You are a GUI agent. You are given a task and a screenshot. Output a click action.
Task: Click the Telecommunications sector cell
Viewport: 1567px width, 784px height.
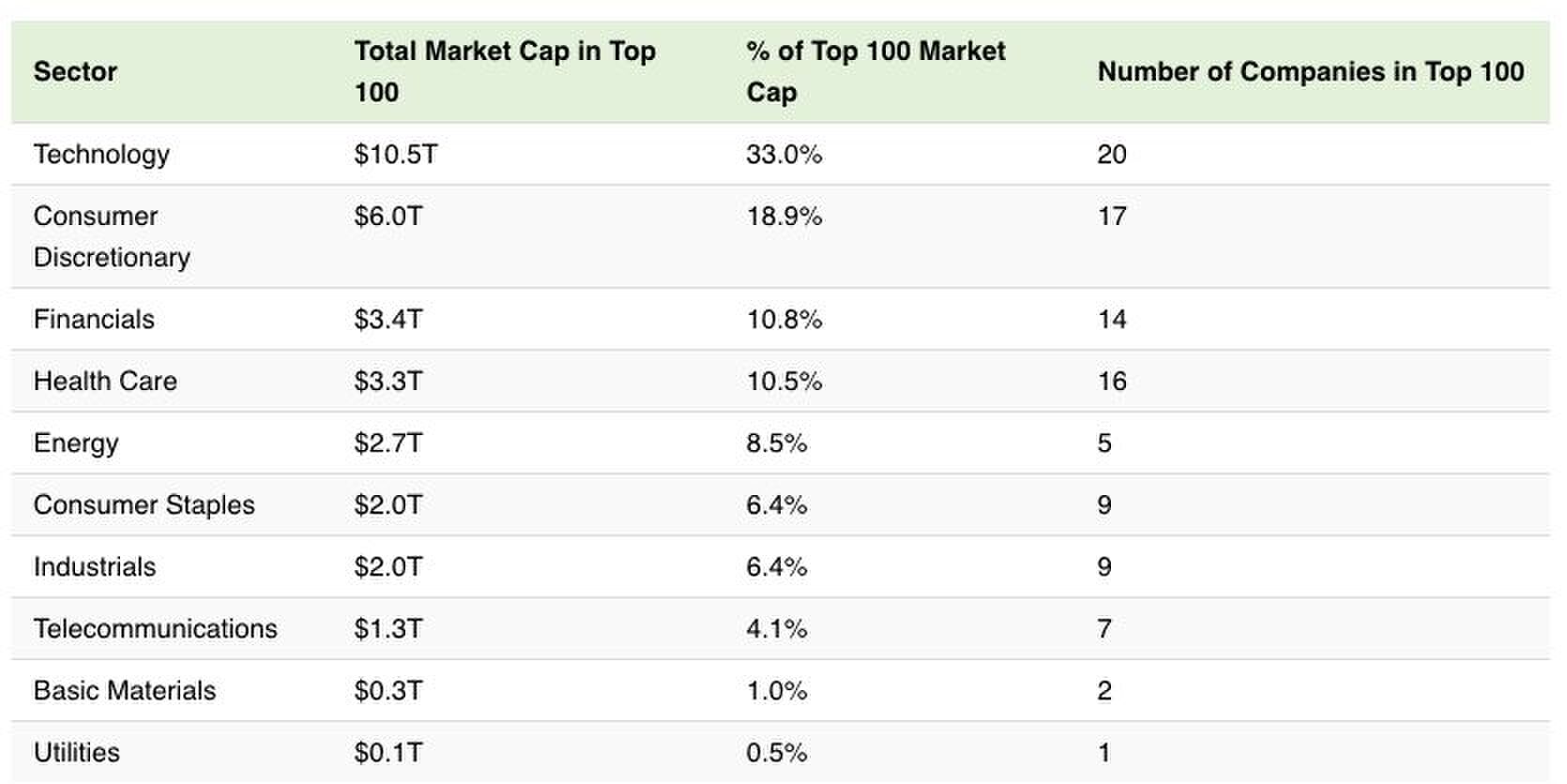coord(155,628)
